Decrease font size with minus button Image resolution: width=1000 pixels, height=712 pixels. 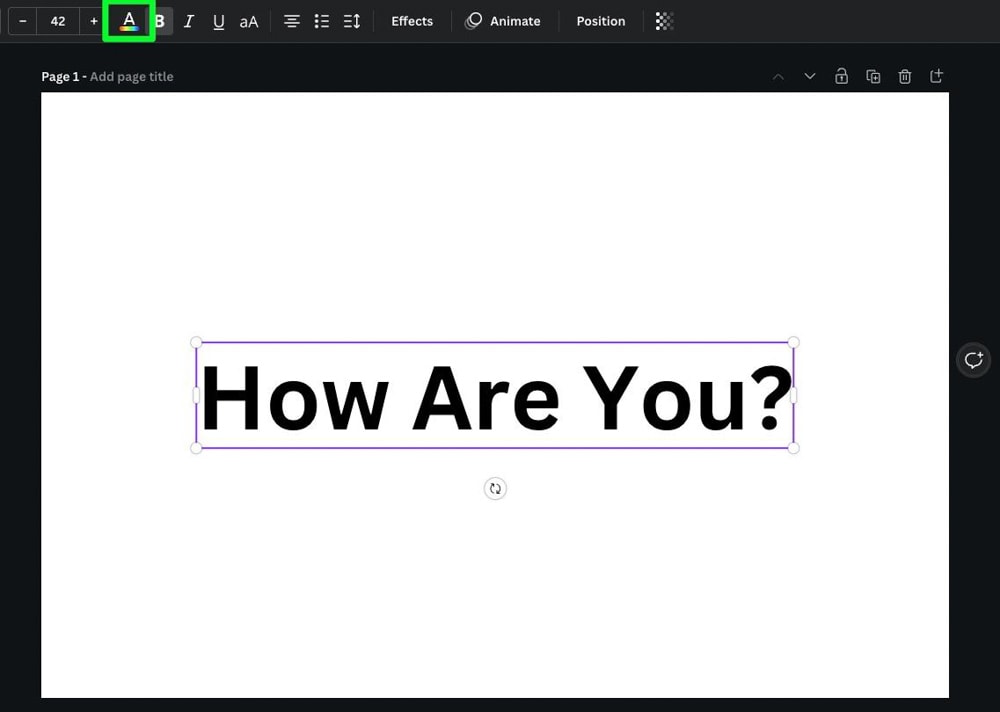(x=23, y=21)
